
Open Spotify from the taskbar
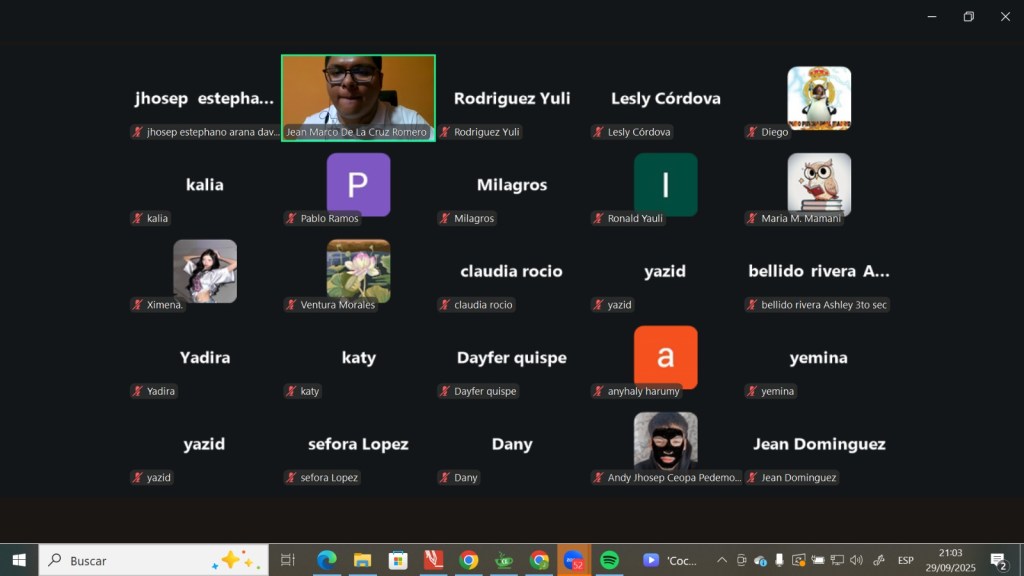(x=609, y=560)
